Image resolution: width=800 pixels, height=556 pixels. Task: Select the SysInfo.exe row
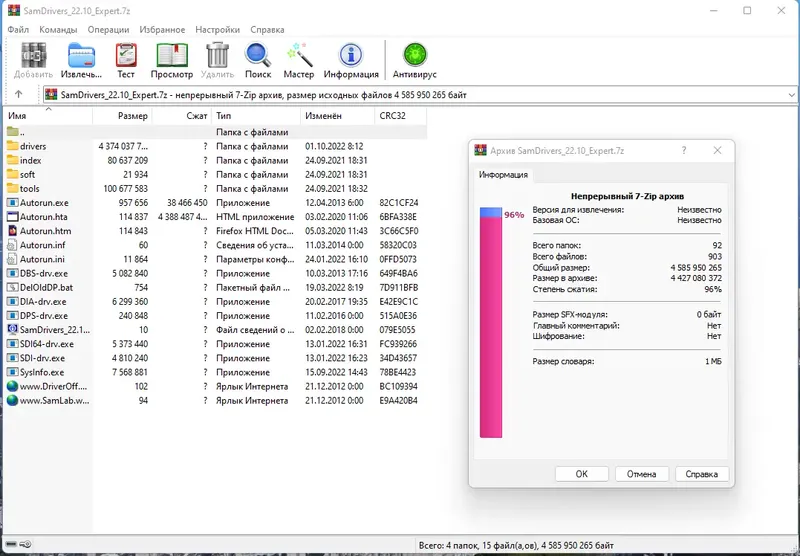coord(215,372)
